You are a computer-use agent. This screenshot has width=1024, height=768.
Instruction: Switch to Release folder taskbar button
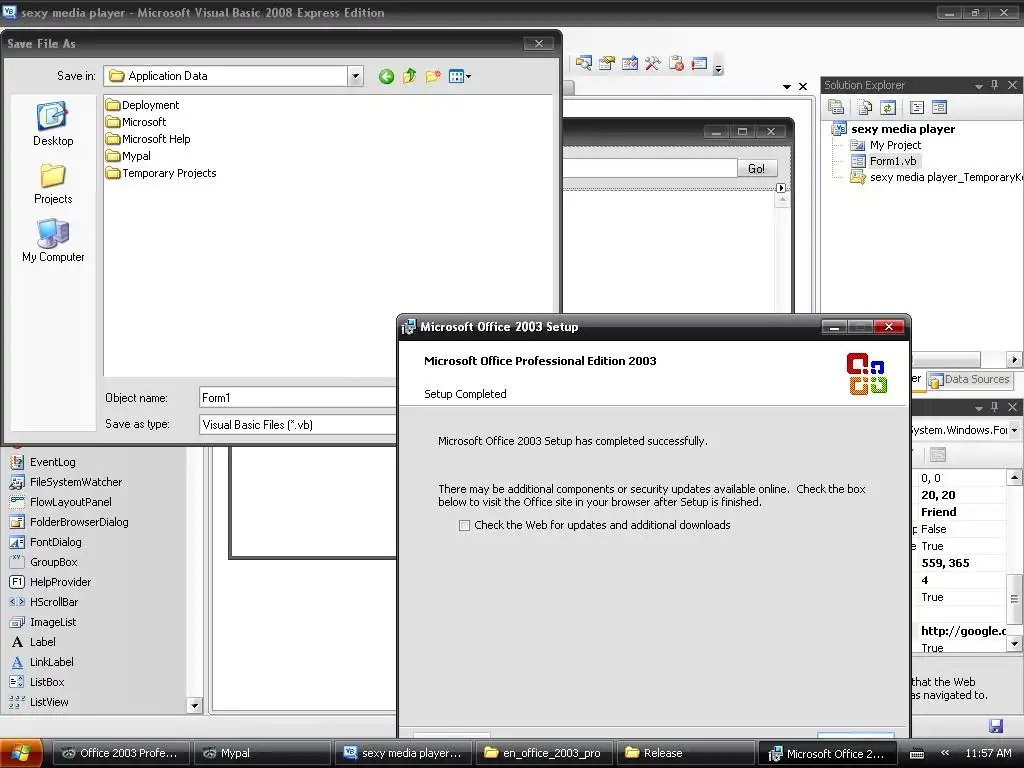(x=684, y=753)
